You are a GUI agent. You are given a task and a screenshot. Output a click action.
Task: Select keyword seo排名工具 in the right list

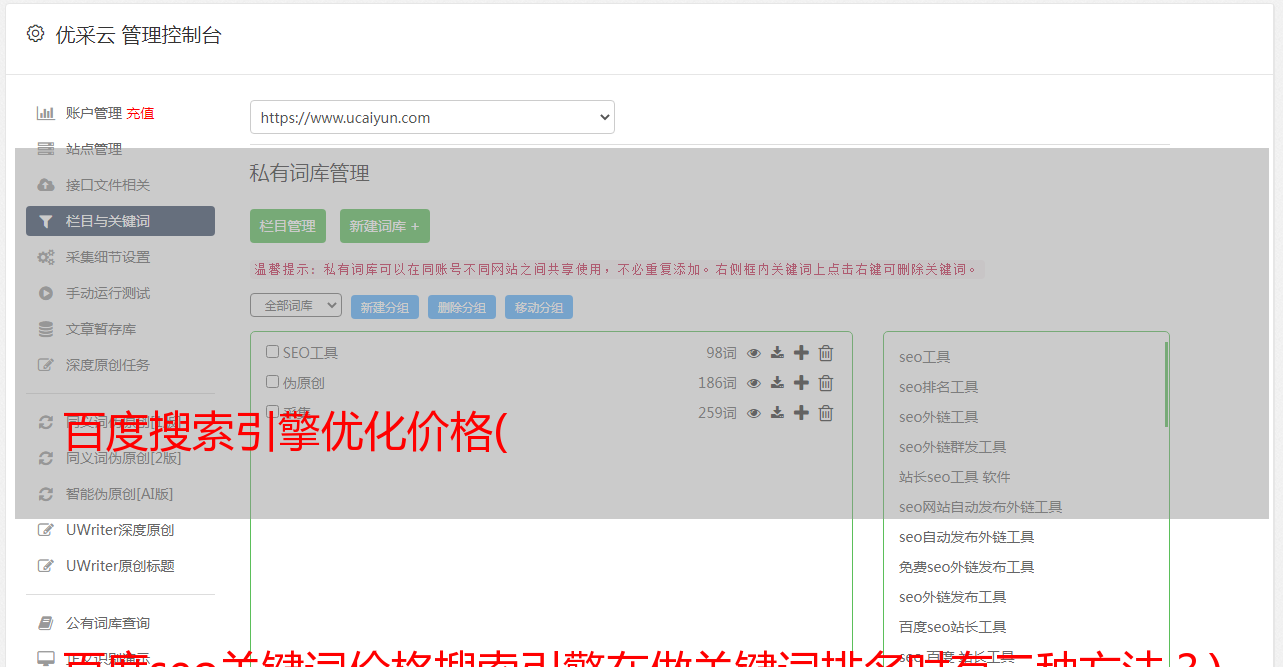[939, 387]
